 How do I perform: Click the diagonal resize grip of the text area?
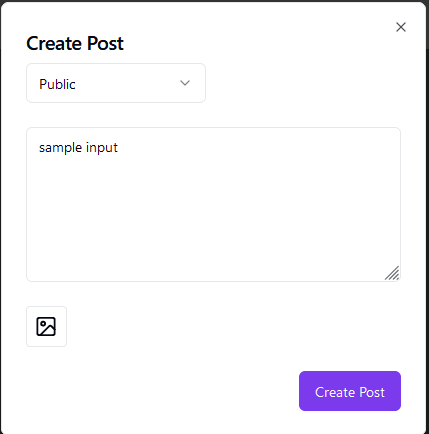pyautogui.click(x=392, y=273)
